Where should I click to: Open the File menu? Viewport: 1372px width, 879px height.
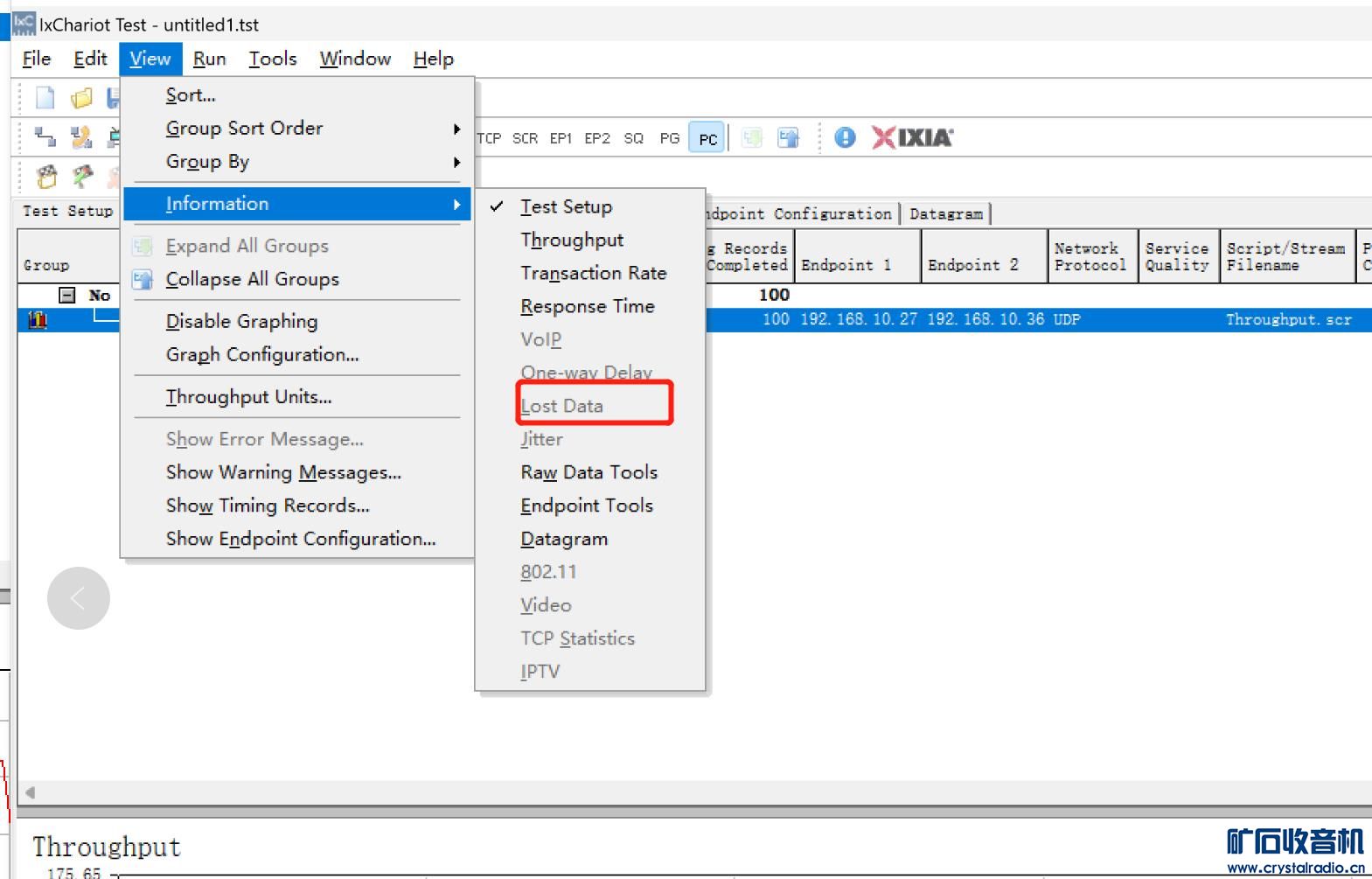pos(37,59)
